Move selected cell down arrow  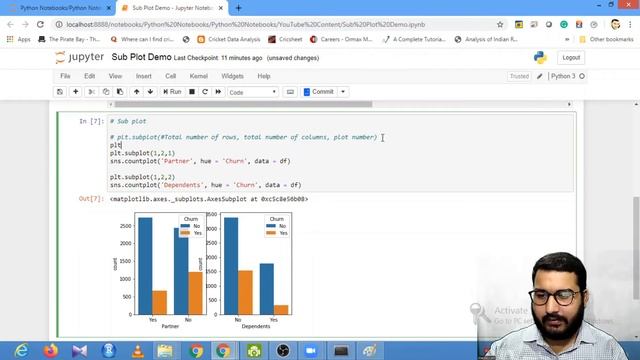[x=150, y=92]
